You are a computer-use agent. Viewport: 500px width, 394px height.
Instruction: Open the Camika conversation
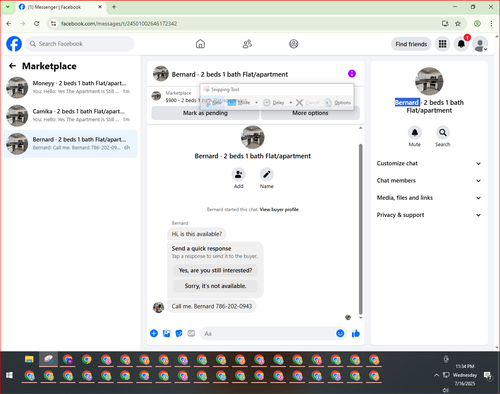coord(70,116)
